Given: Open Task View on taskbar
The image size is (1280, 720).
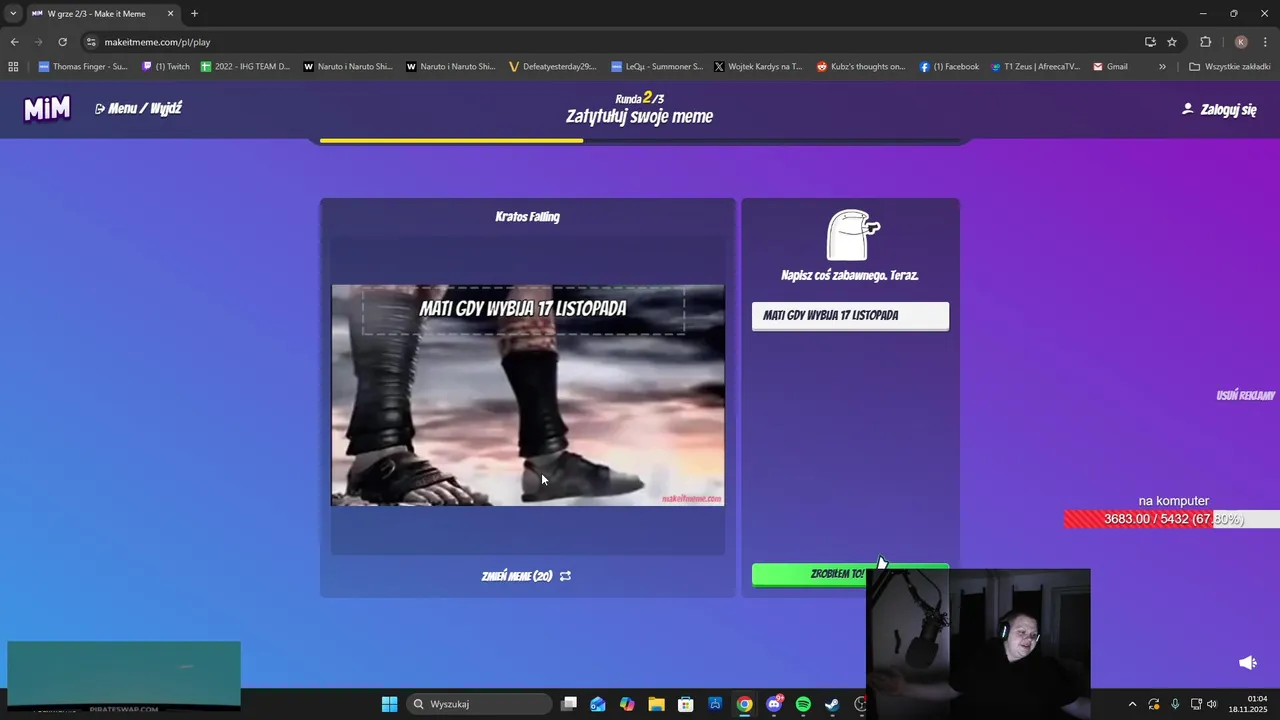Looking at the screenshot, I should click(x=569, y=704).
